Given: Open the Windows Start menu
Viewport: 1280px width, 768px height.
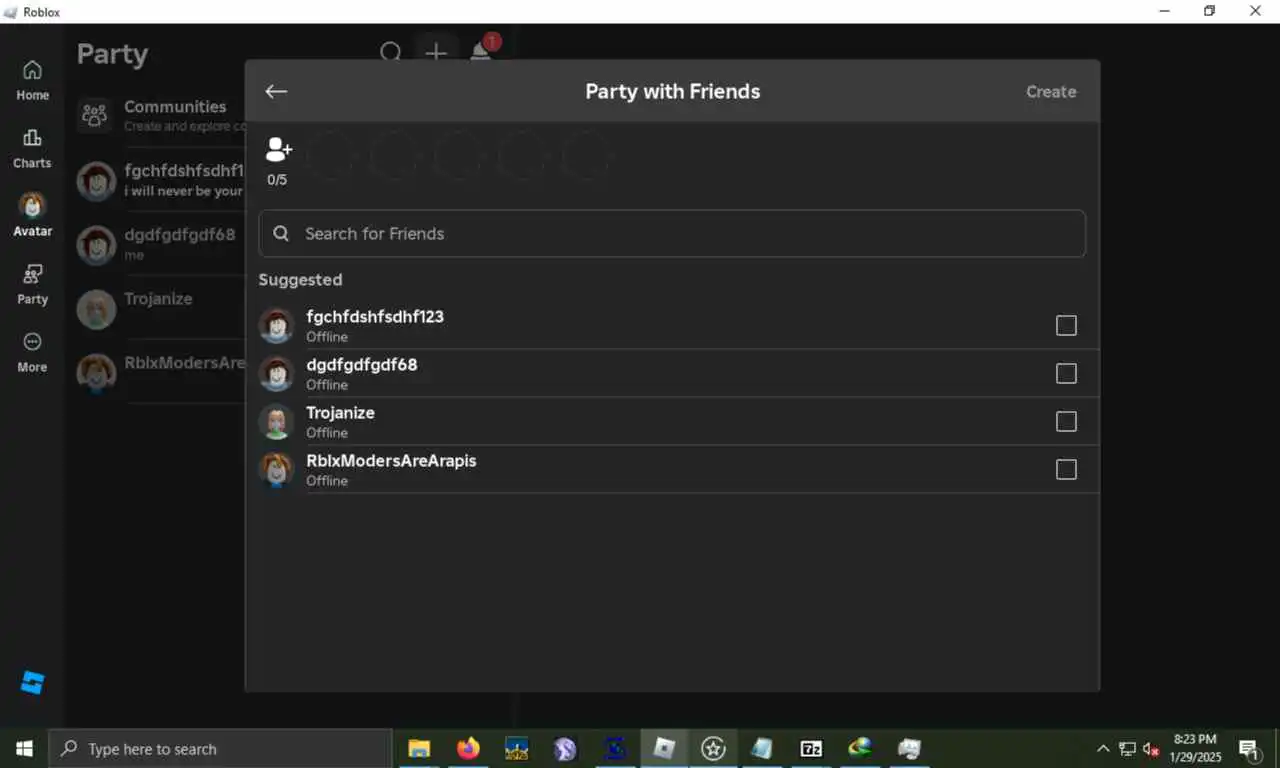Looking at the screenshot, I should pyautogui.click(x=24, y=748).
